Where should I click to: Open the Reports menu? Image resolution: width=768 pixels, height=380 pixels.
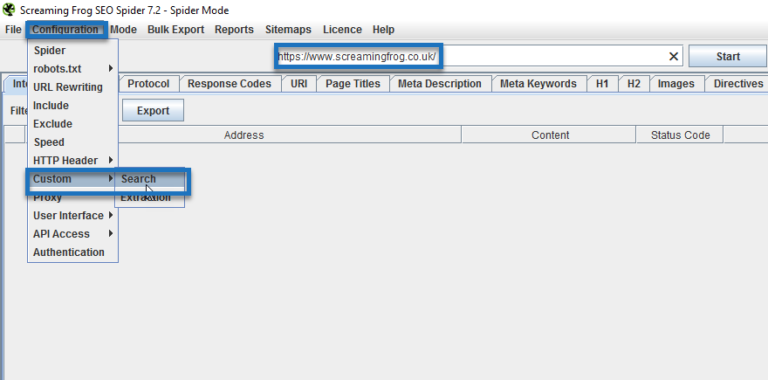click(x=234, y=29)
